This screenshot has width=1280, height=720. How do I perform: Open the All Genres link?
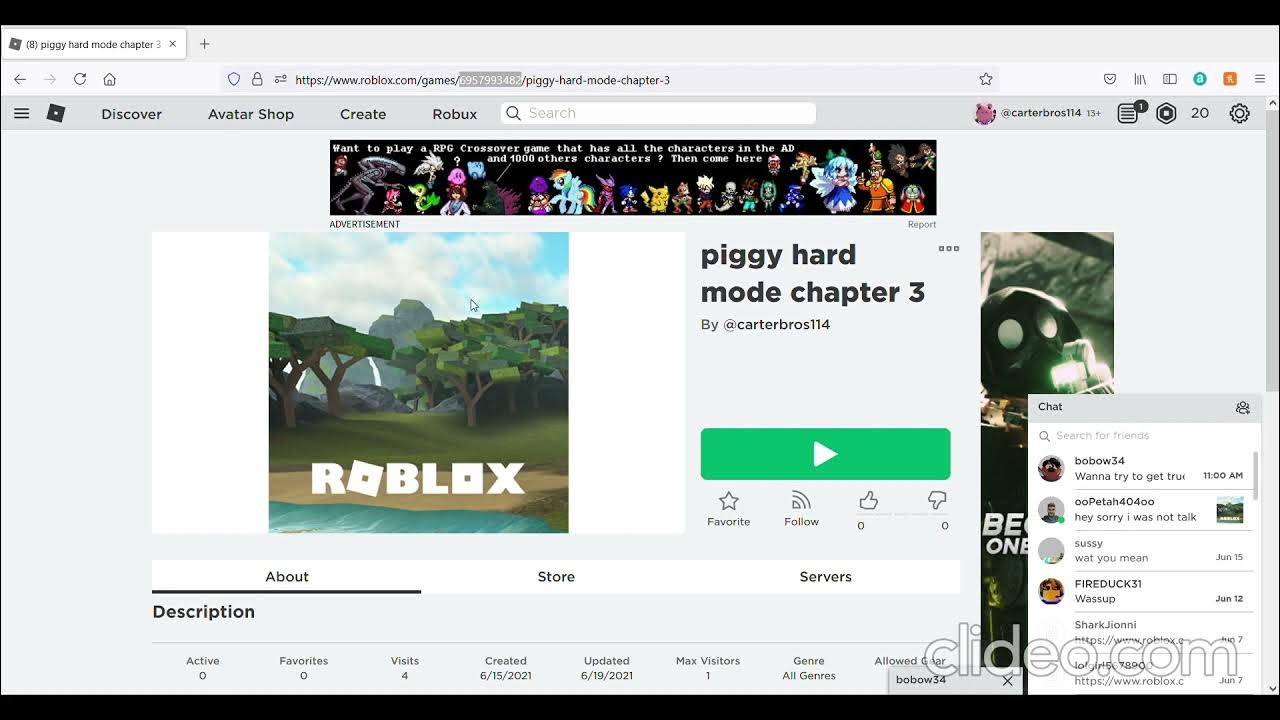809,676
